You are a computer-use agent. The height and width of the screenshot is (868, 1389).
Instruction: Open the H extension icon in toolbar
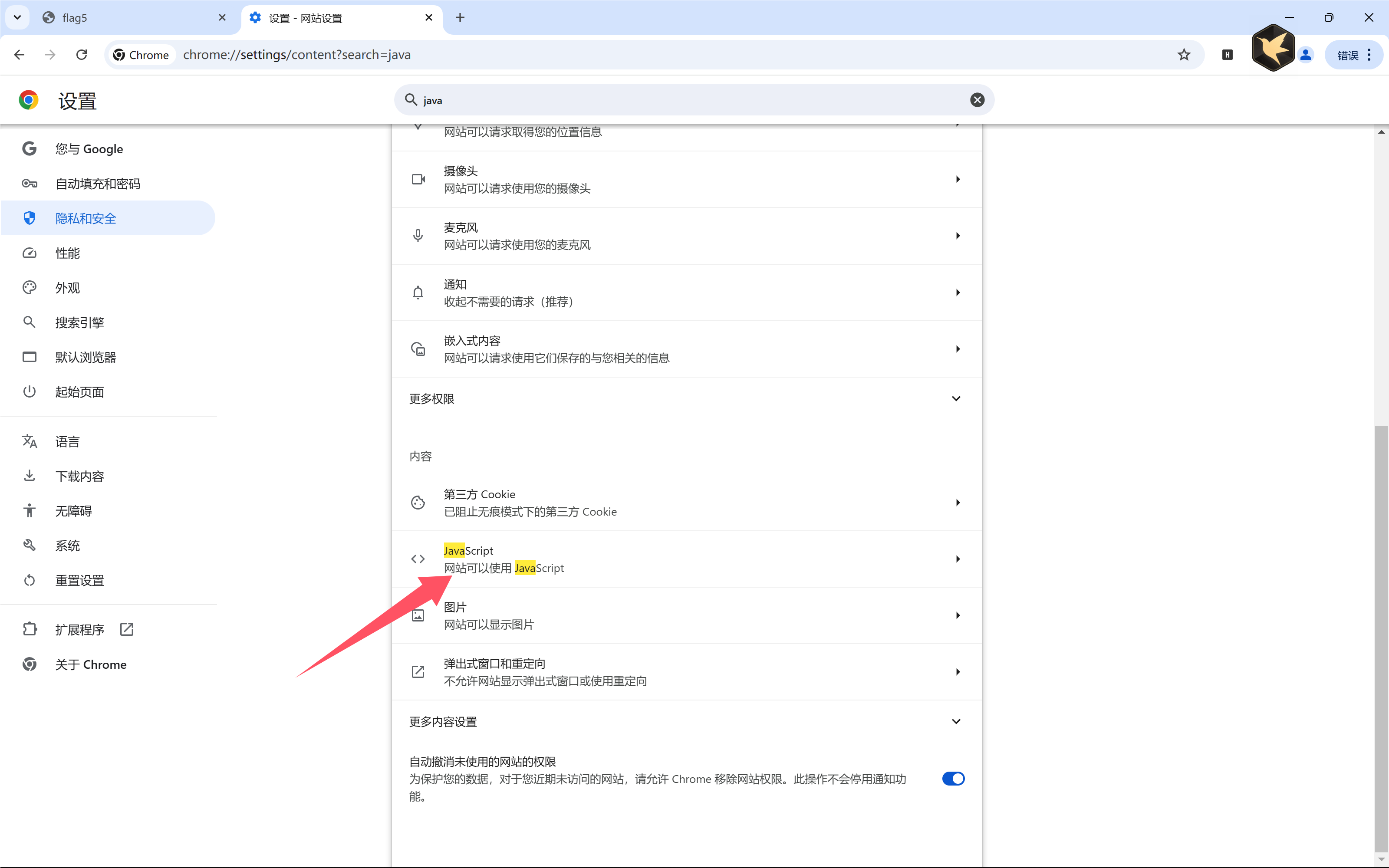click(x=1227, y=55)
